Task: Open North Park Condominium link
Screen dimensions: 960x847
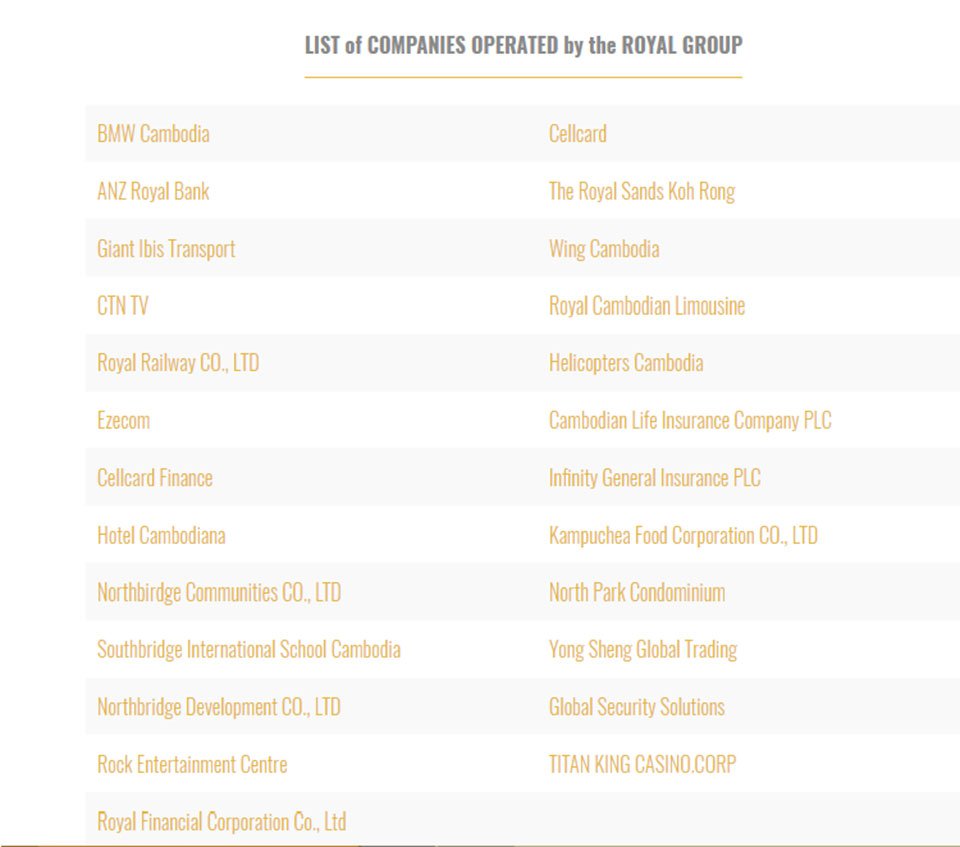Action: [x=637, y=592]
